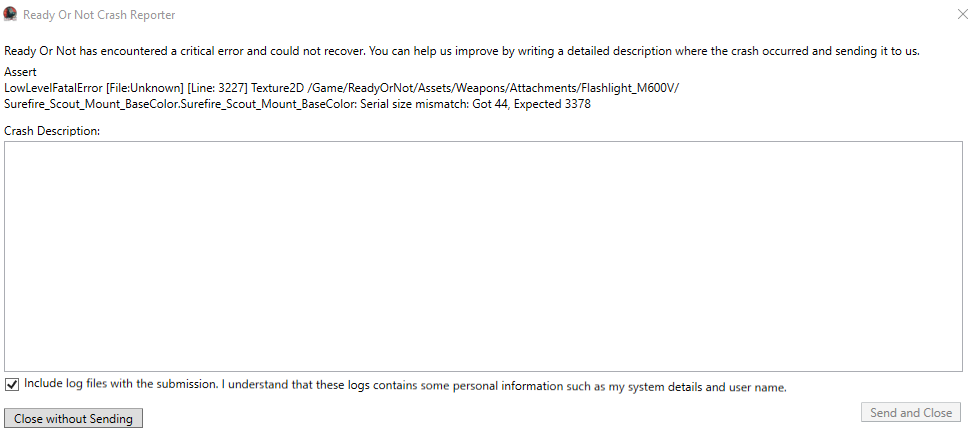Click the "Assert" label text
Screen dimensions: 973x441
tap(20, 72)
